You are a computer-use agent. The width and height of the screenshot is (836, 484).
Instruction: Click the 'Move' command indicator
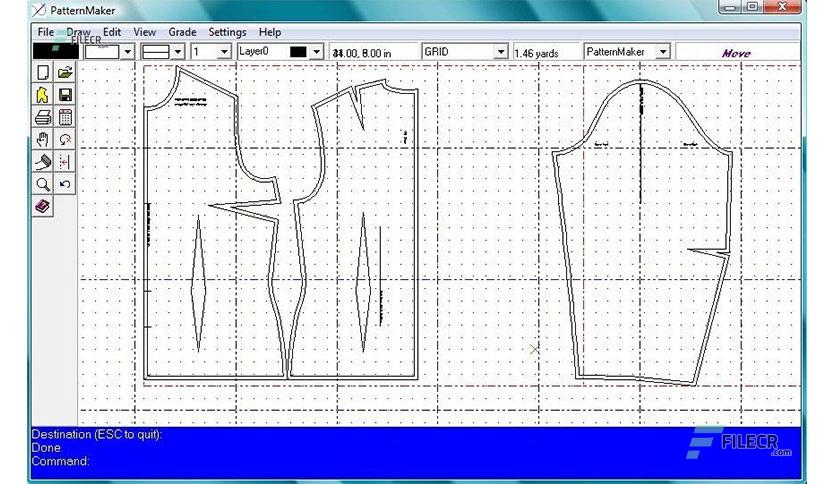point(736,53)
